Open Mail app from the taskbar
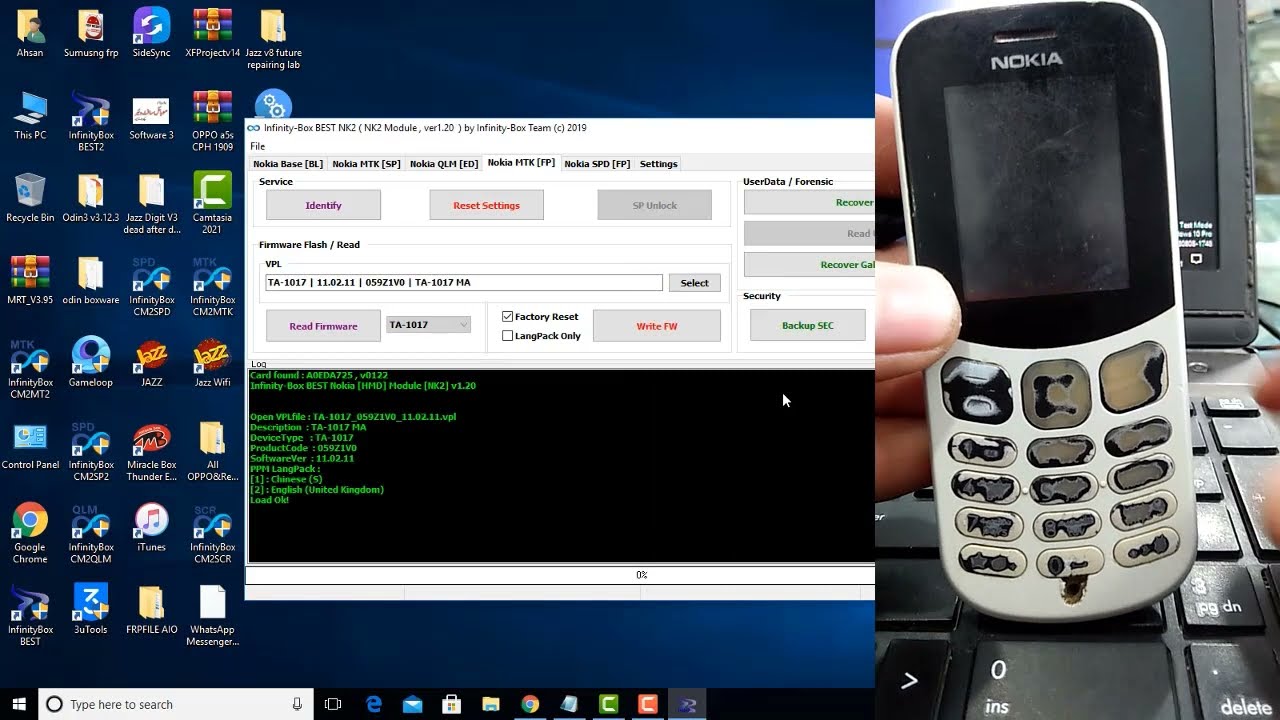This screenshot has width=1280, height=720. coord(413,704)
